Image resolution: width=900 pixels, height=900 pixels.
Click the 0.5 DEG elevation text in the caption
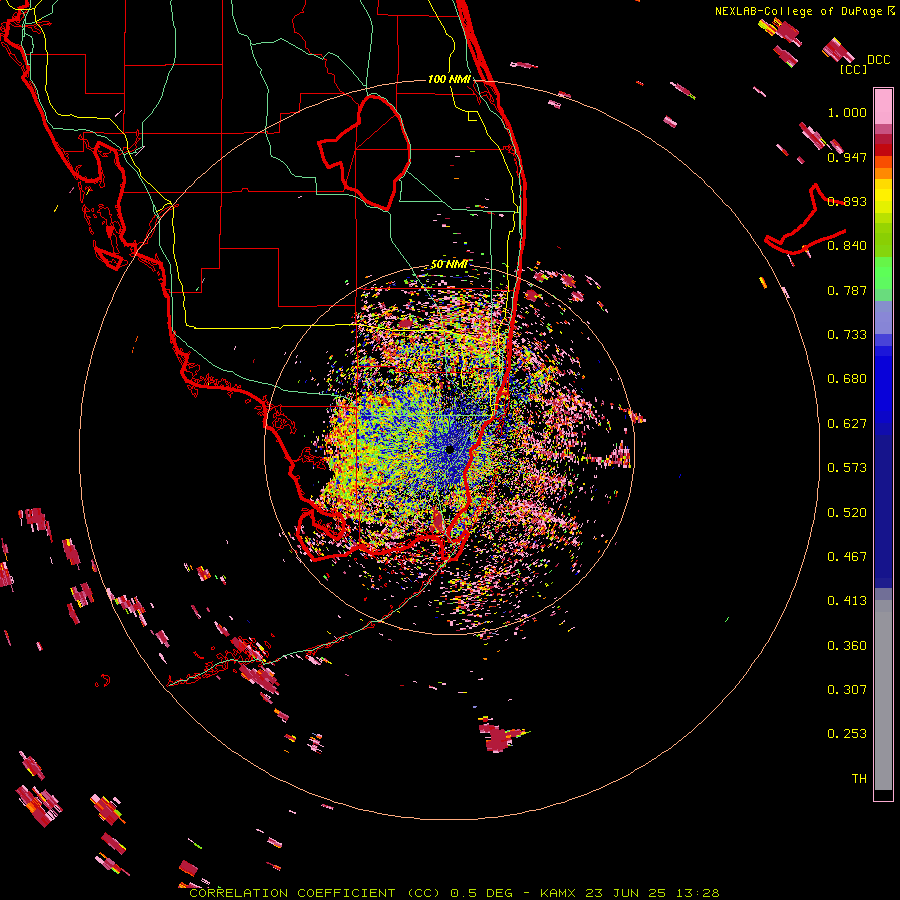482,893
